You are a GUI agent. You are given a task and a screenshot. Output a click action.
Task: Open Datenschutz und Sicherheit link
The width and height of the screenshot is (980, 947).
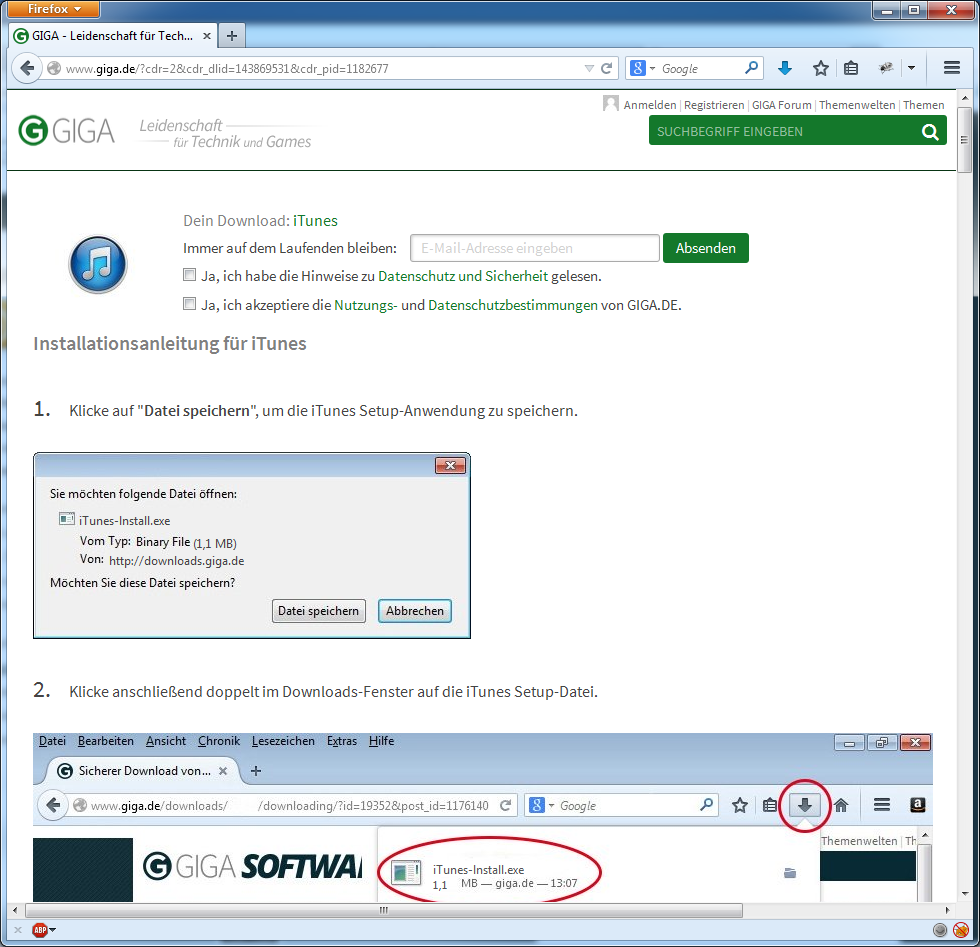[x=462, y=276]
